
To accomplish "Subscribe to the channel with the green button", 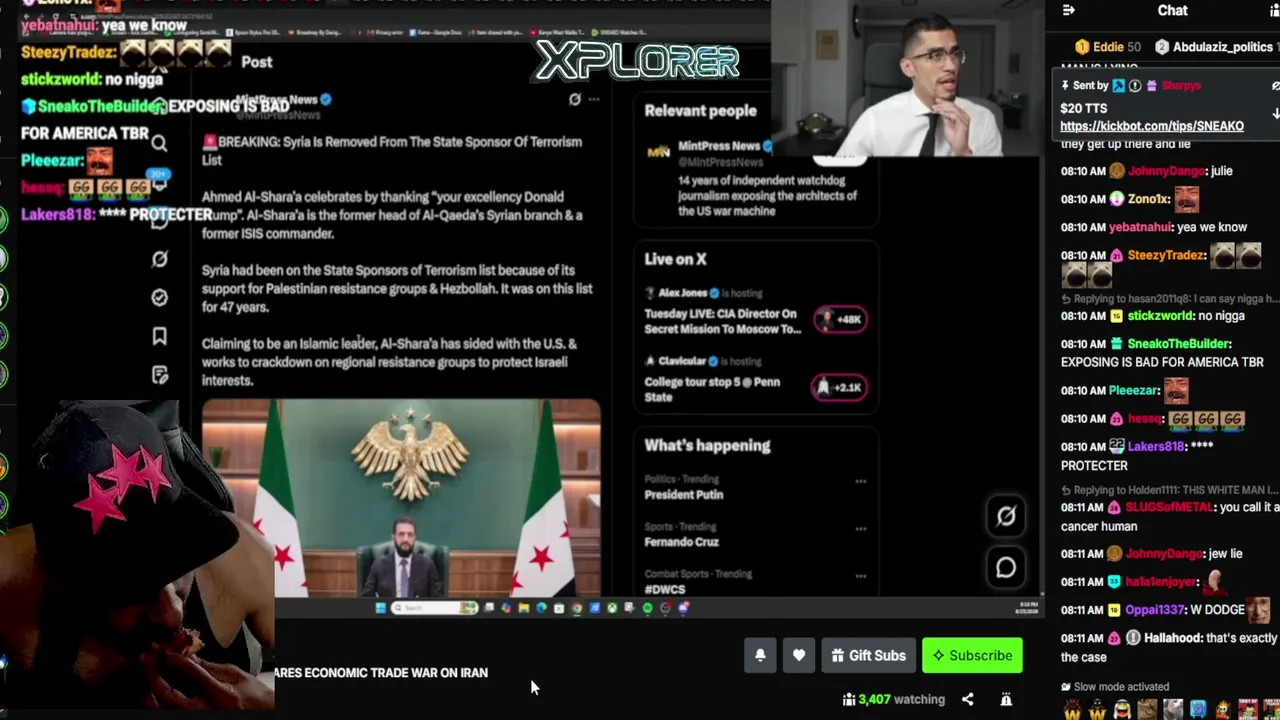I will [972, 655].
